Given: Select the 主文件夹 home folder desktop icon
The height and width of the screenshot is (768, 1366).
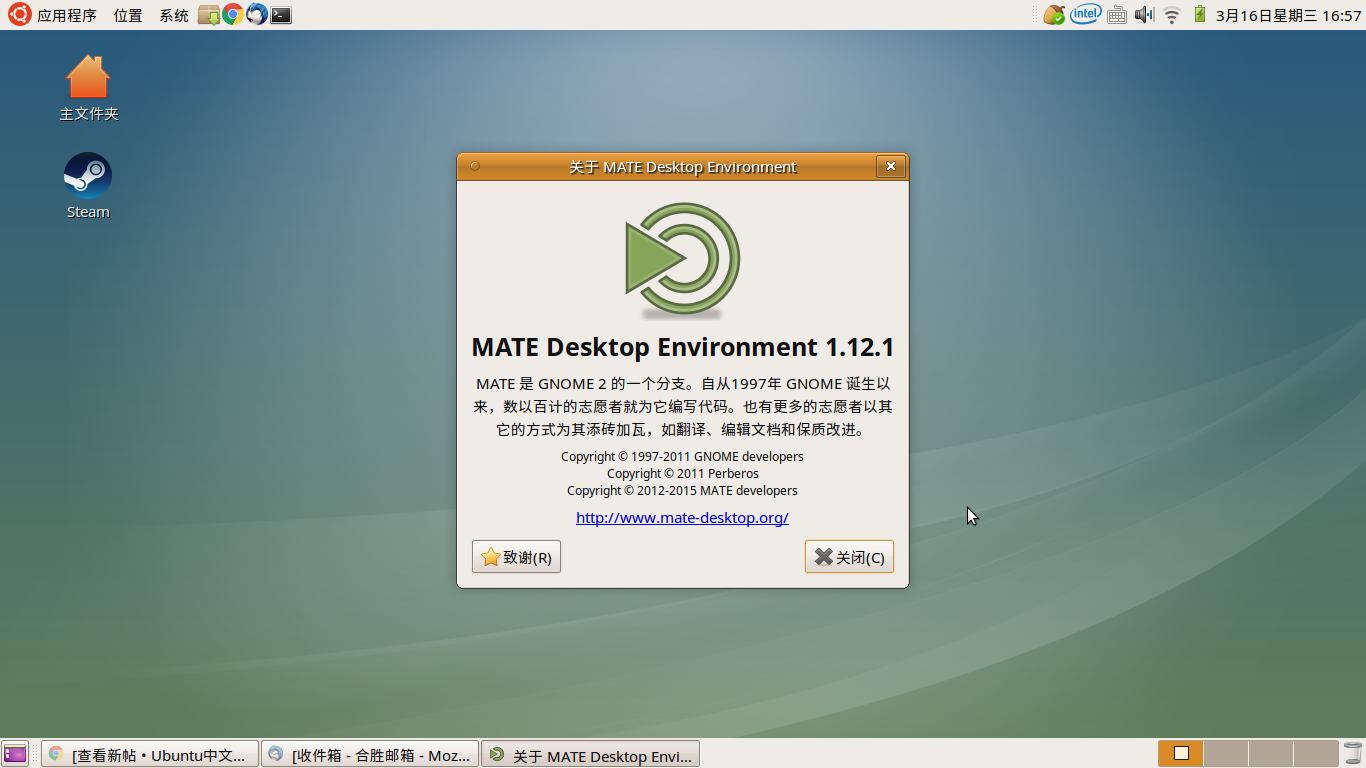Looking at the screenshot, I should coord(88,88).
